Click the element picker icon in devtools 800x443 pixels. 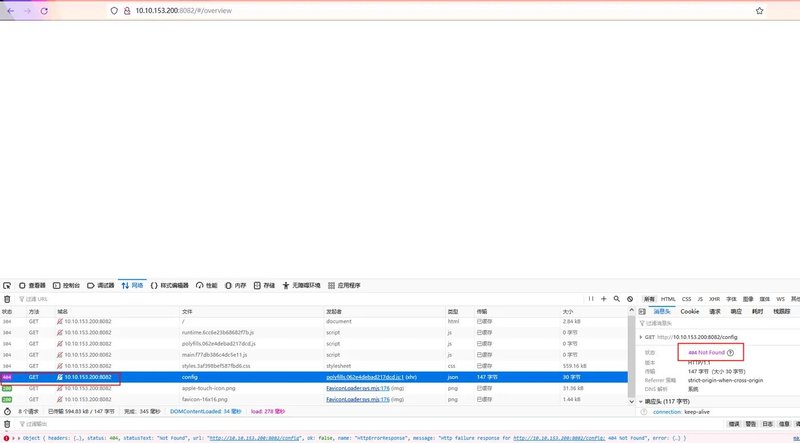click(x=7, y=286)
